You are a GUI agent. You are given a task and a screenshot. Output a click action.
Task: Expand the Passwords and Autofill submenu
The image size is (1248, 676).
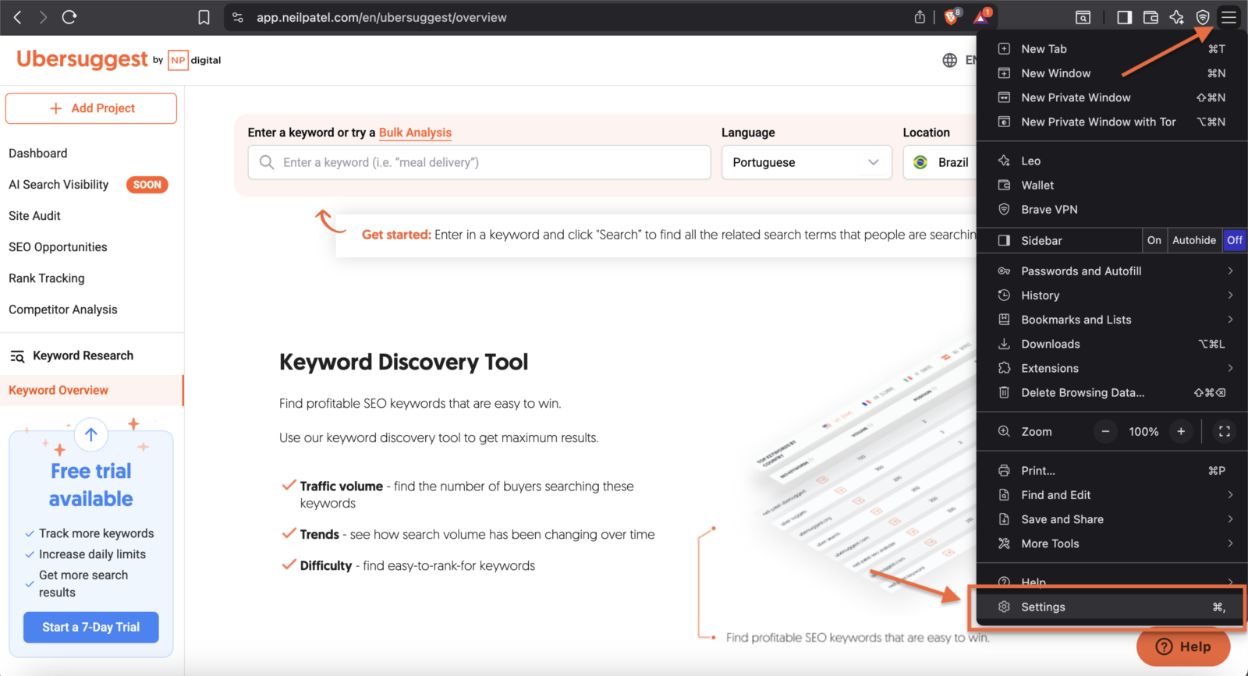tap(1112, 271)
